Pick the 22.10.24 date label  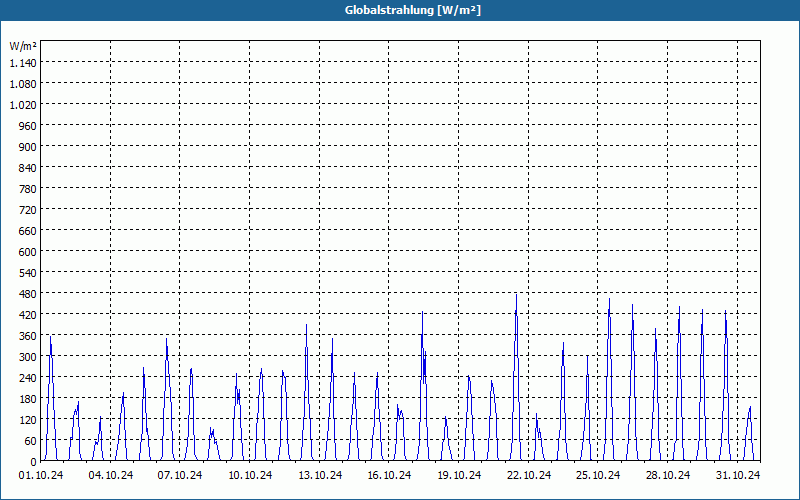pos(529,475)
